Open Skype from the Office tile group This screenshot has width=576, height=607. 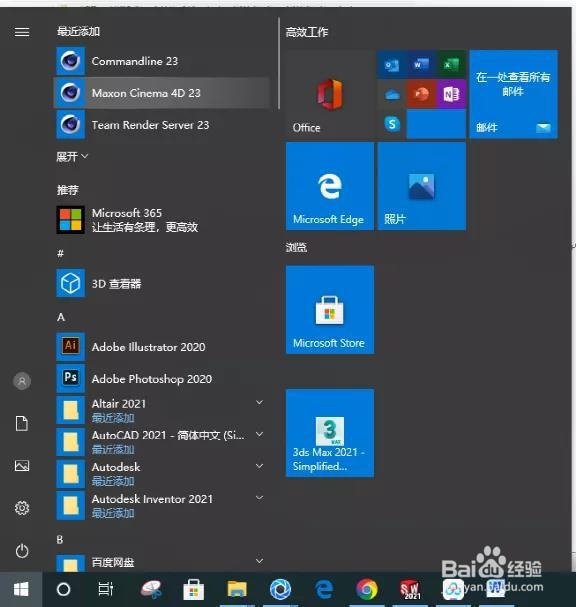tap(391, 124)
